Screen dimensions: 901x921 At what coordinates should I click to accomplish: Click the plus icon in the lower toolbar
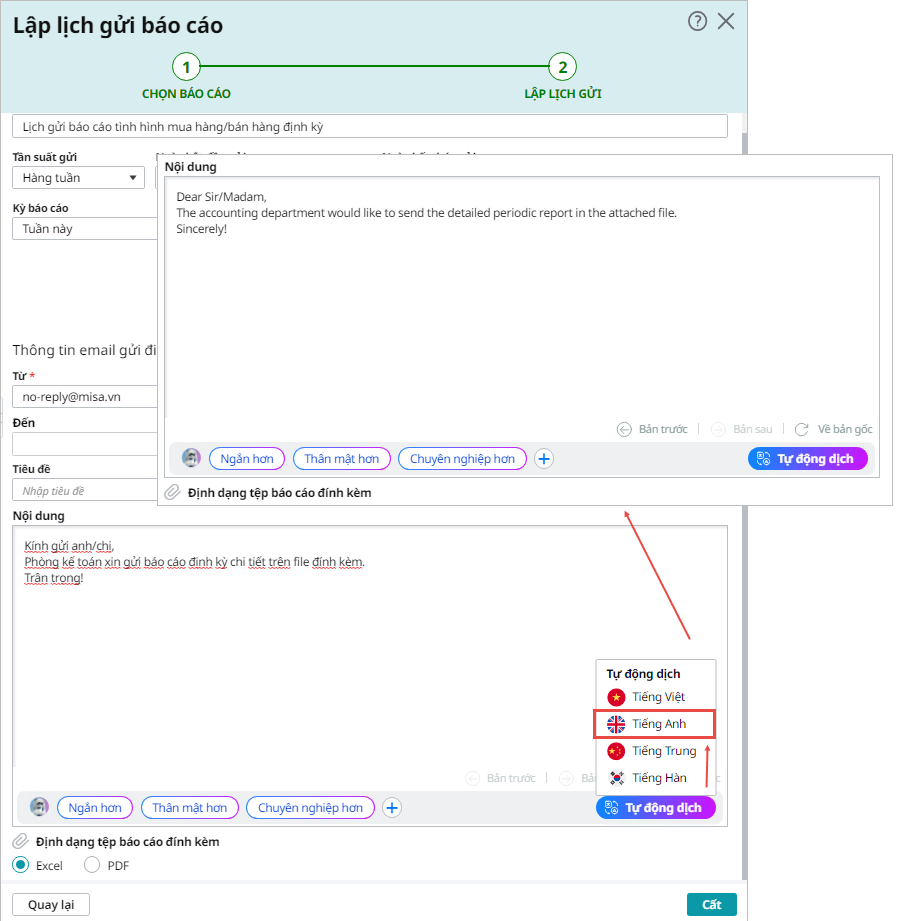coord(392,808)
